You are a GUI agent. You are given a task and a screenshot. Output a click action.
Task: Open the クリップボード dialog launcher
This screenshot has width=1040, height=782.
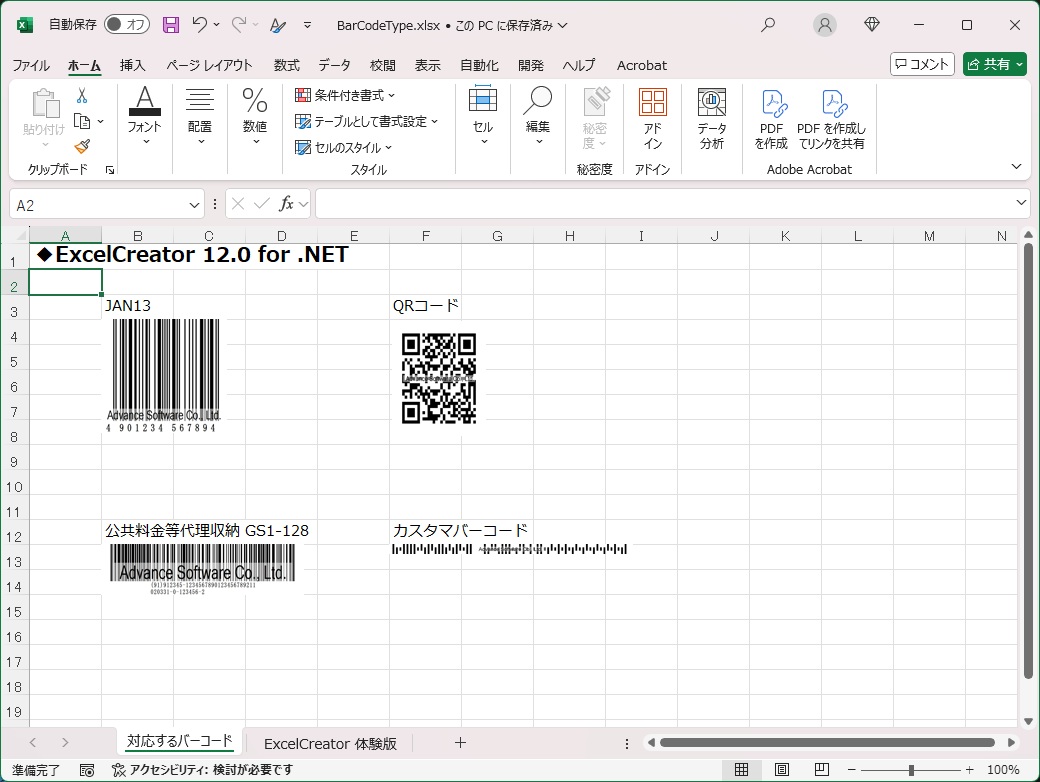(x=110, y=170)
